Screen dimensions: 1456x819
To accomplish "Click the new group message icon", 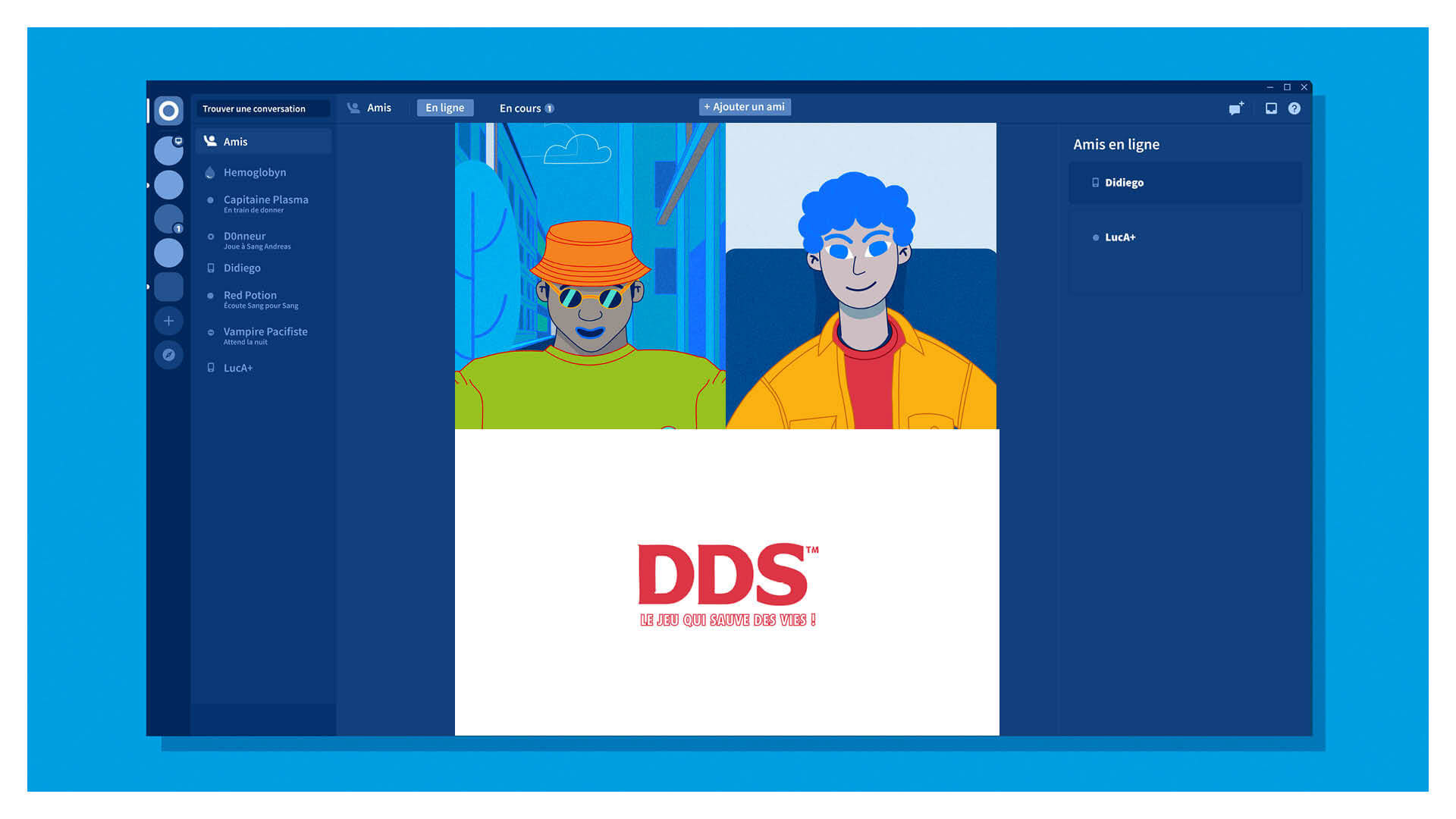I will 1236,108.
